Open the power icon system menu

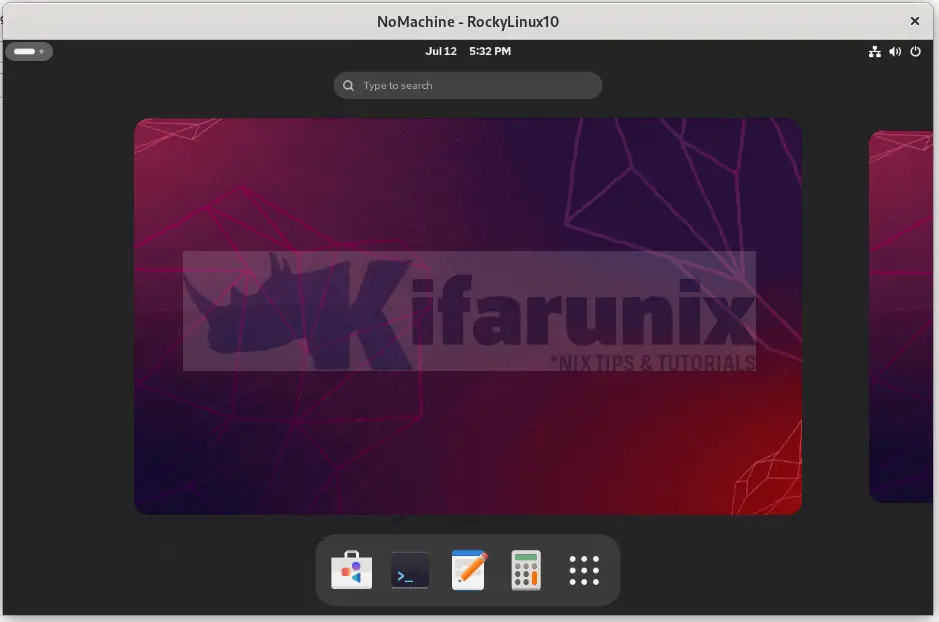(915, 52)
